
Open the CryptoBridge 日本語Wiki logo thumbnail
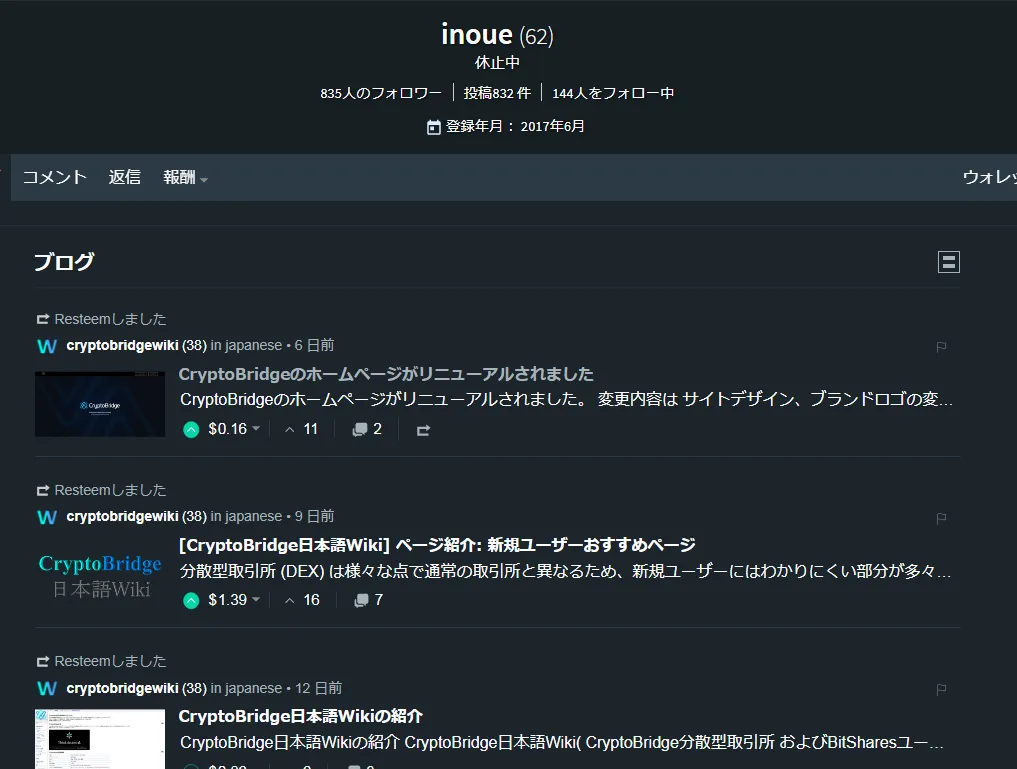coord(100,576)
